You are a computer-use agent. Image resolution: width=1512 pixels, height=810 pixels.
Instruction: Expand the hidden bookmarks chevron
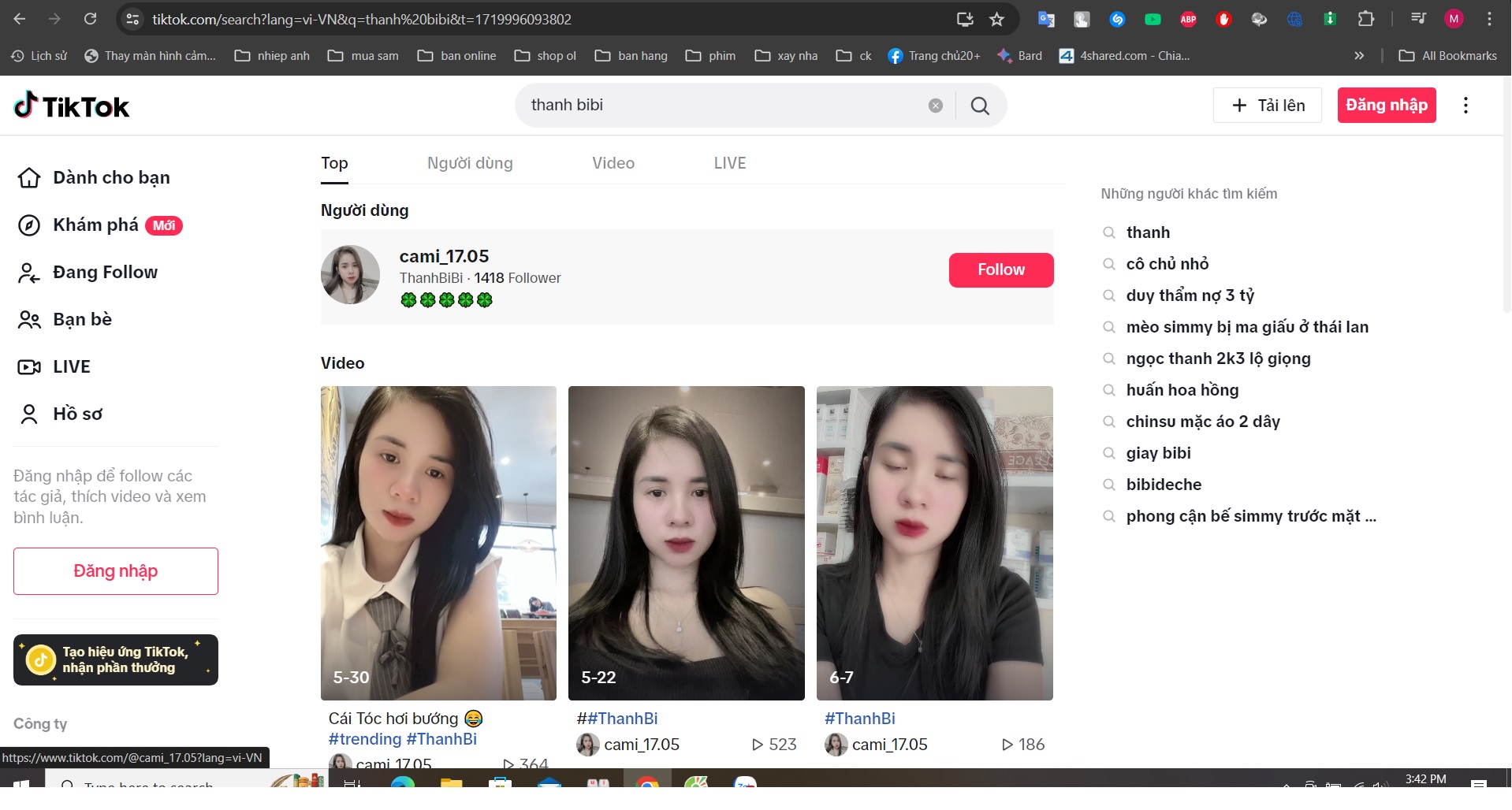1359,56
